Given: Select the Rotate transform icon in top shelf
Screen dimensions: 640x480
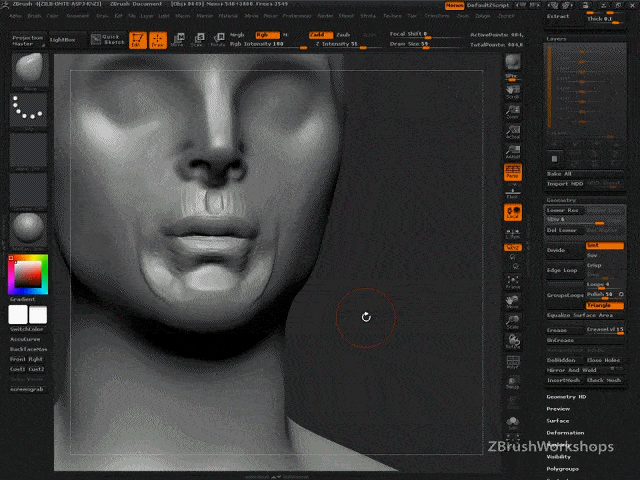Looking at the screenshot, I should click(218, 40).
